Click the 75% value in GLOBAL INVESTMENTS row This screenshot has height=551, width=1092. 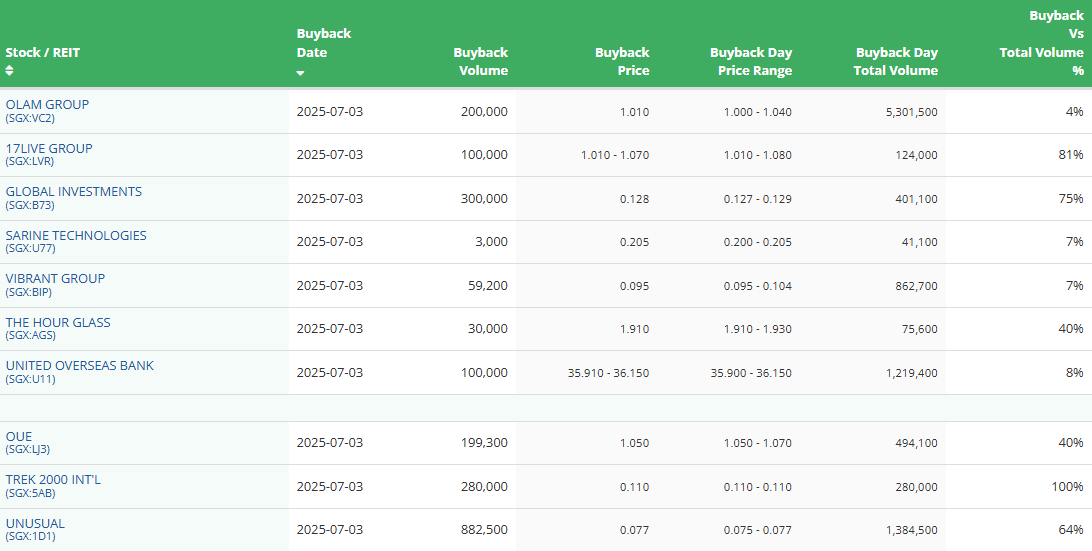point(1071,199)
